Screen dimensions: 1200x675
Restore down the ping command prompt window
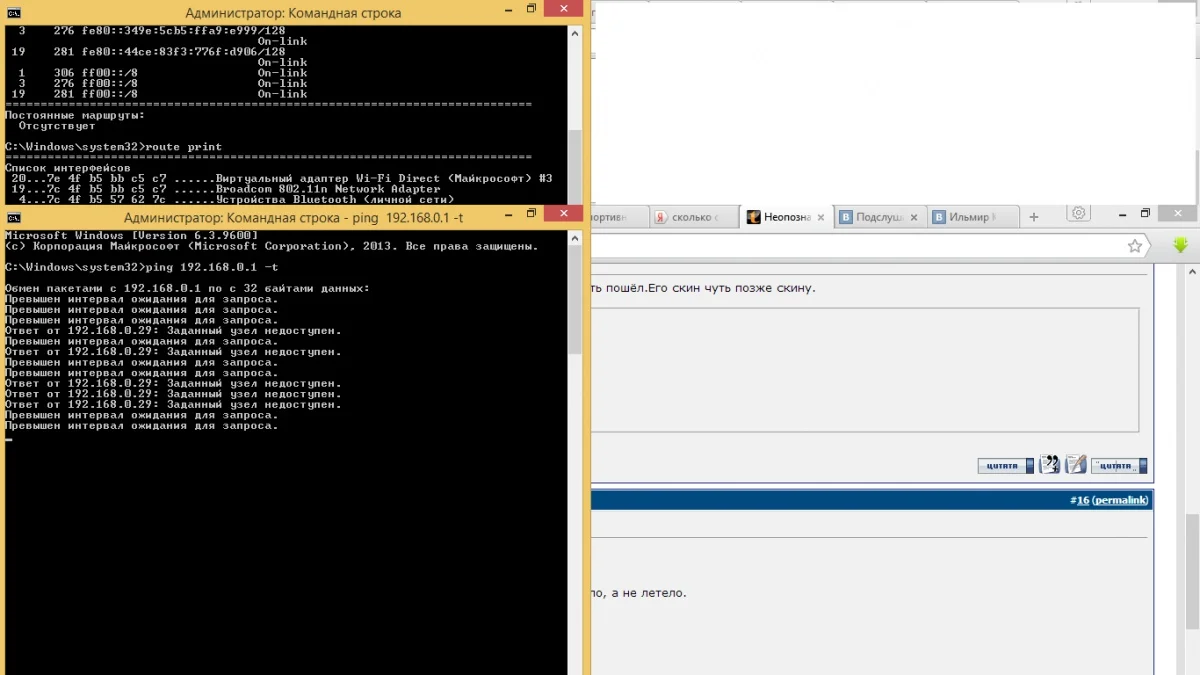532,214
